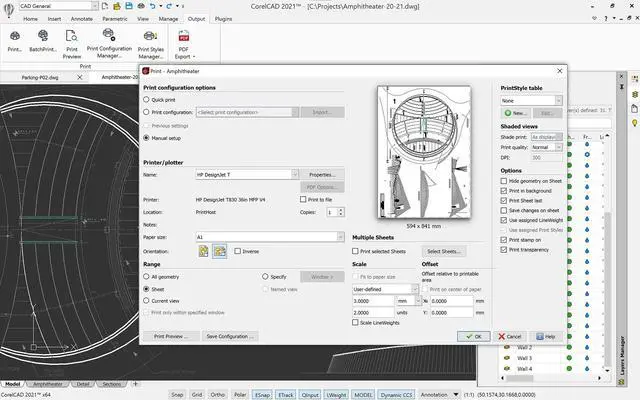Click the Save Configuration button
The width and height of the screenshot is (640, 400).
230,336
